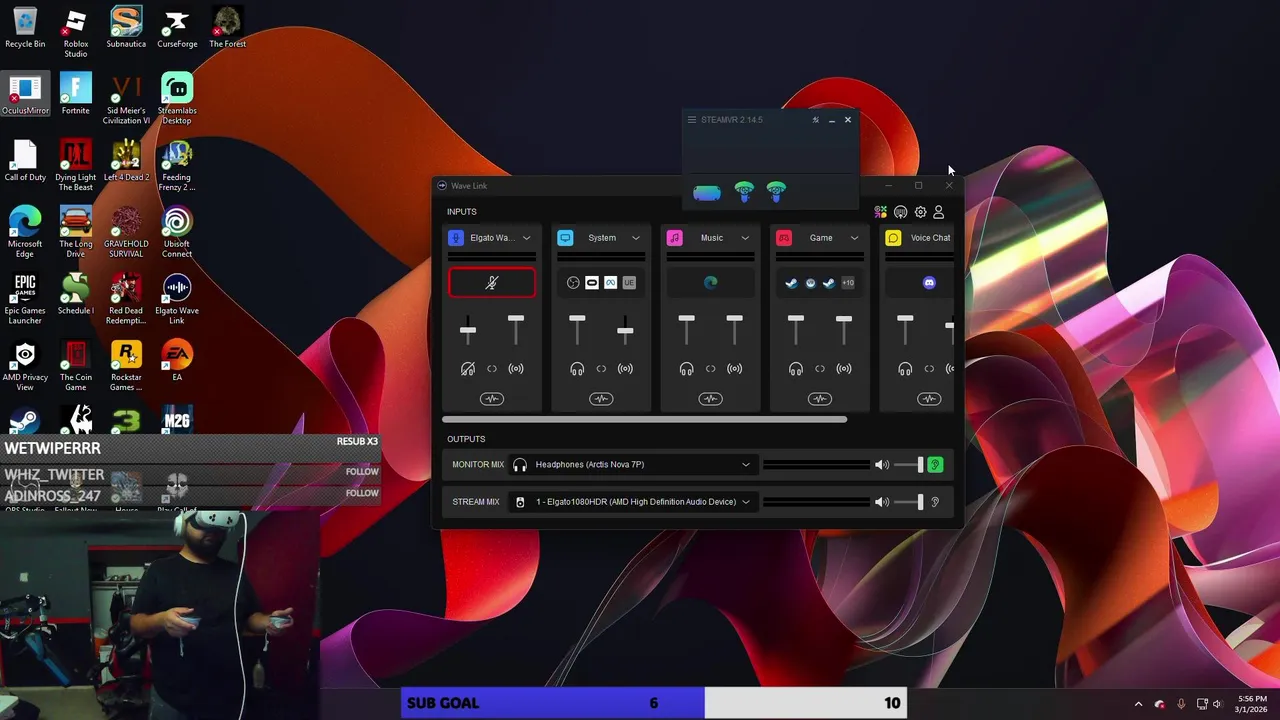Open the colorful effects marketplace icon in Wave Link

coord(881,212)
